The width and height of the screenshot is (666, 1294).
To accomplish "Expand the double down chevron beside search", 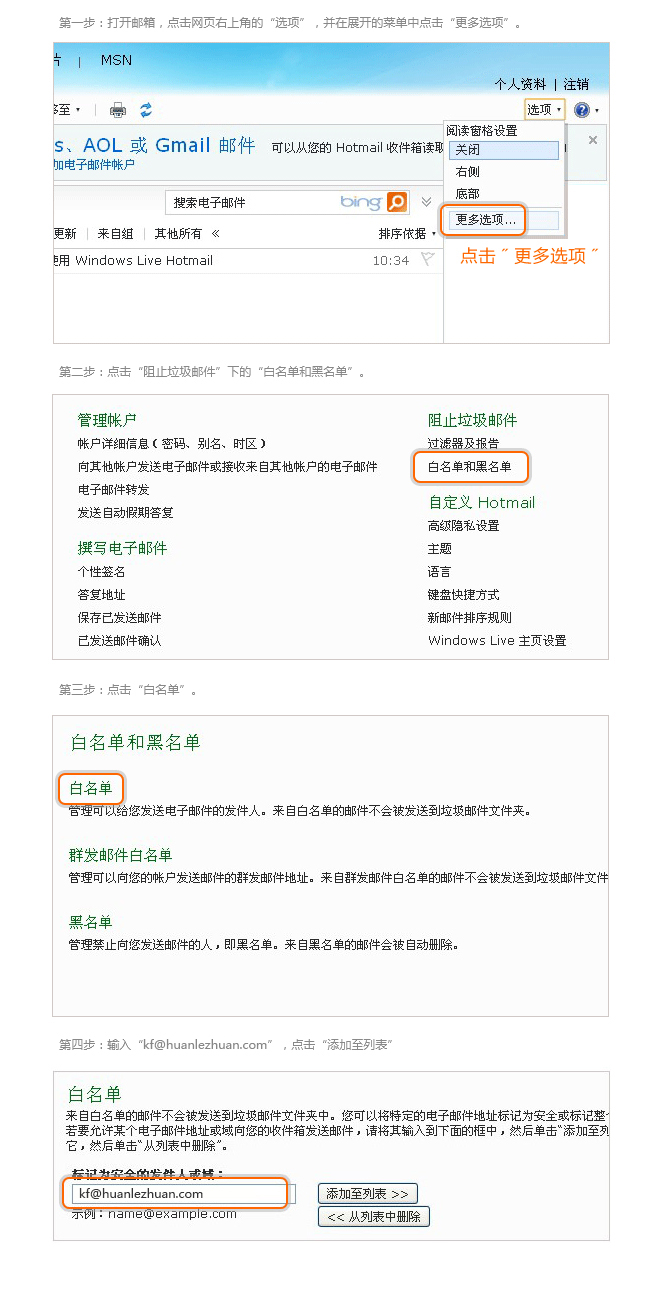I will 426,202.
